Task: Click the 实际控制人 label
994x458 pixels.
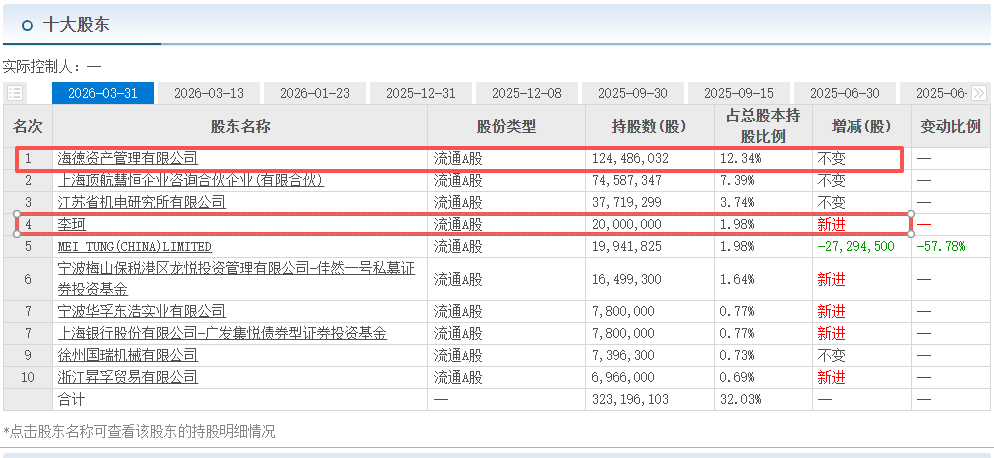Action: pos(43,67)
